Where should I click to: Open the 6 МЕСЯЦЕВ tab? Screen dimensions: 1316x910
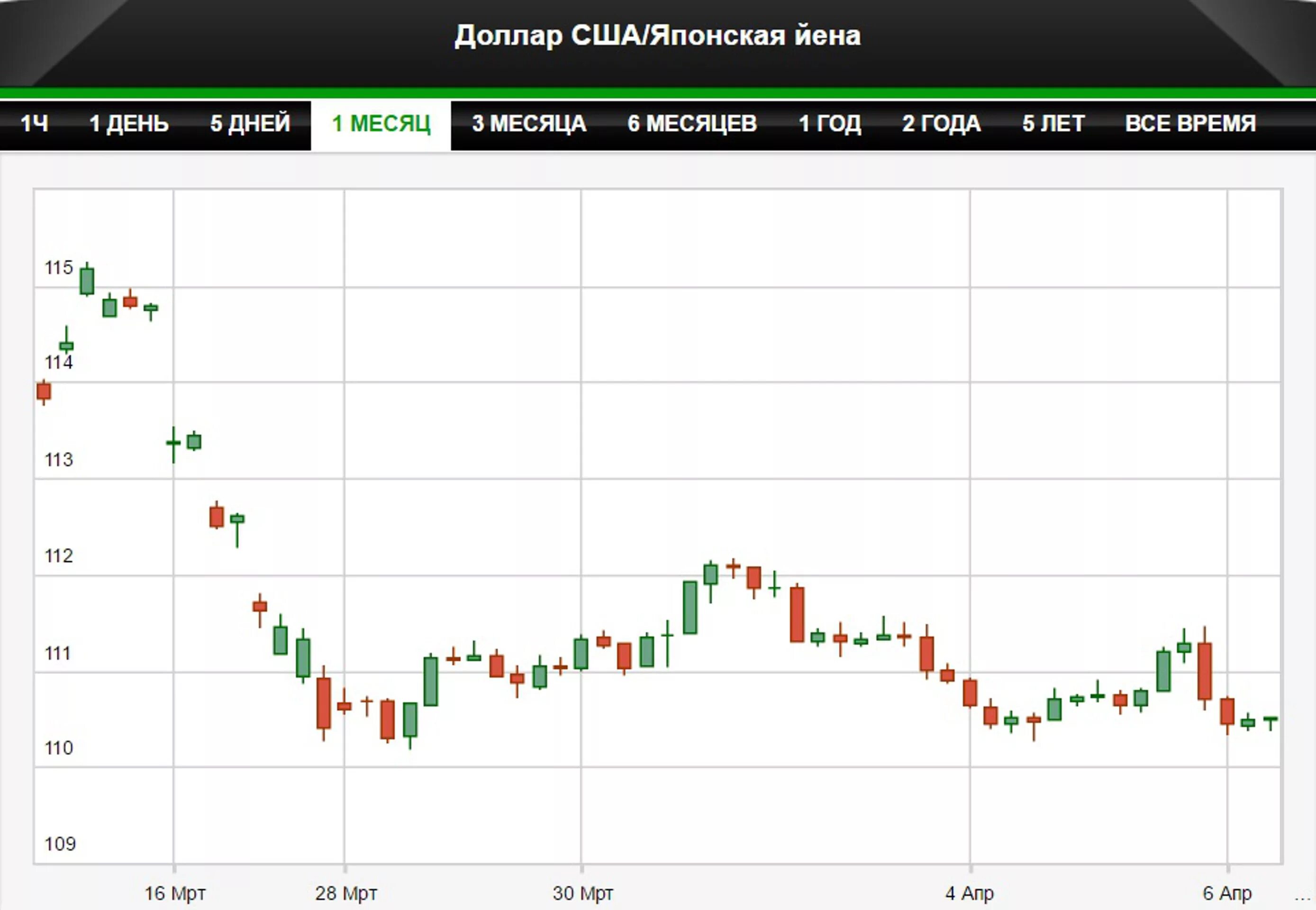pyautogui.click(x=692, y=124)
